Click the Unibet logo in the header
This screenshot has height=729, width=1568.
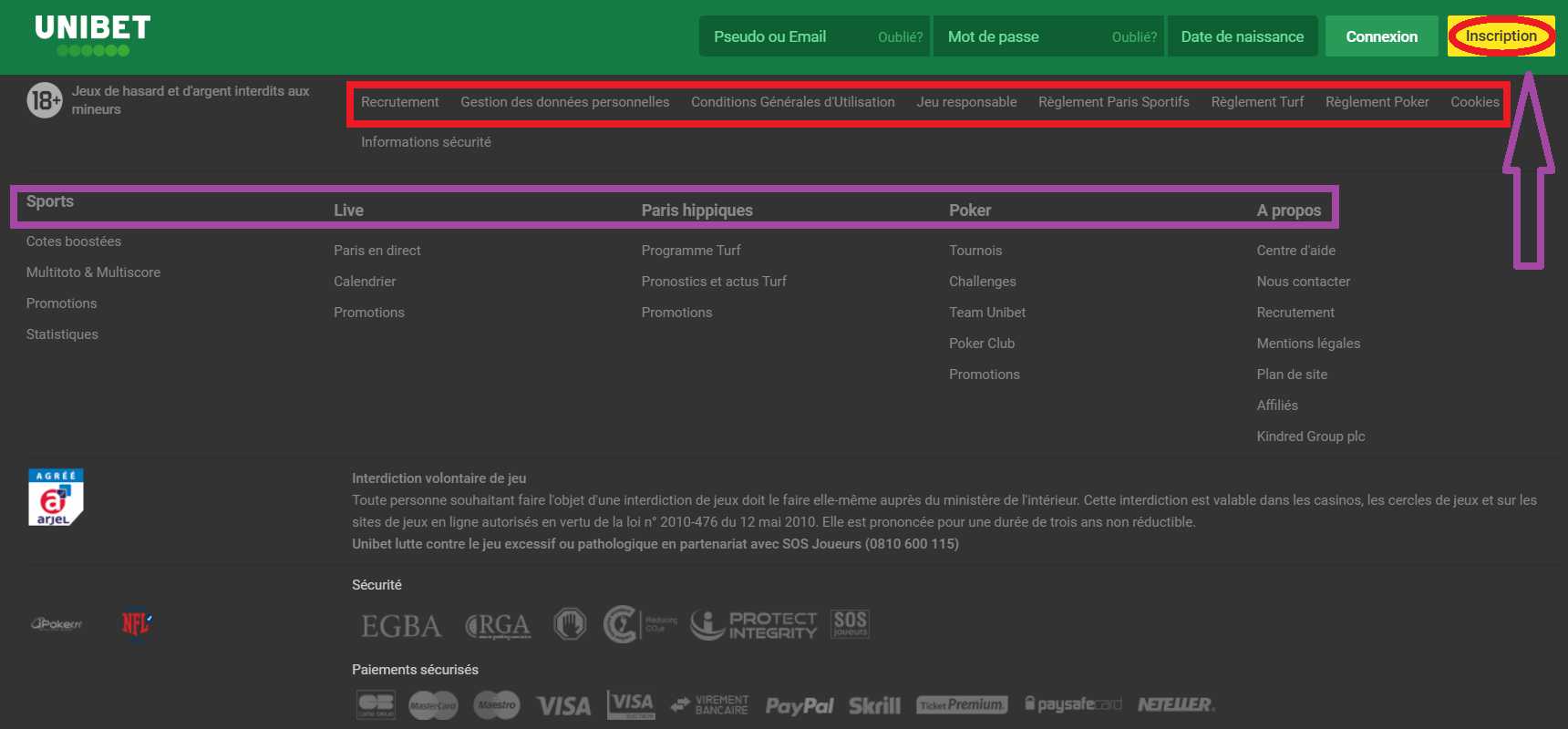click(x=92, y=36)
